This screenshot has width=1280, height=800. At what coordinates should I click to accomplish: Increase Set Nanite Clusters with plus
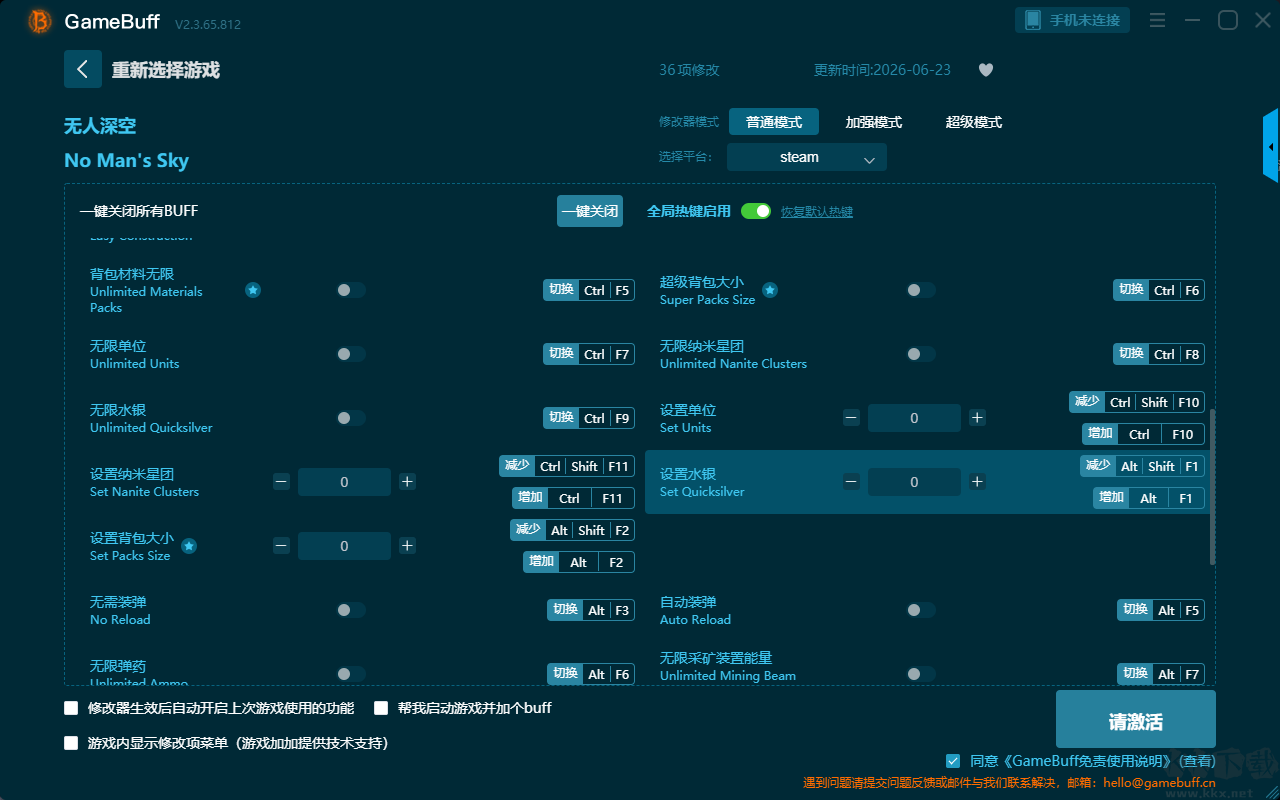coord(407,482)
